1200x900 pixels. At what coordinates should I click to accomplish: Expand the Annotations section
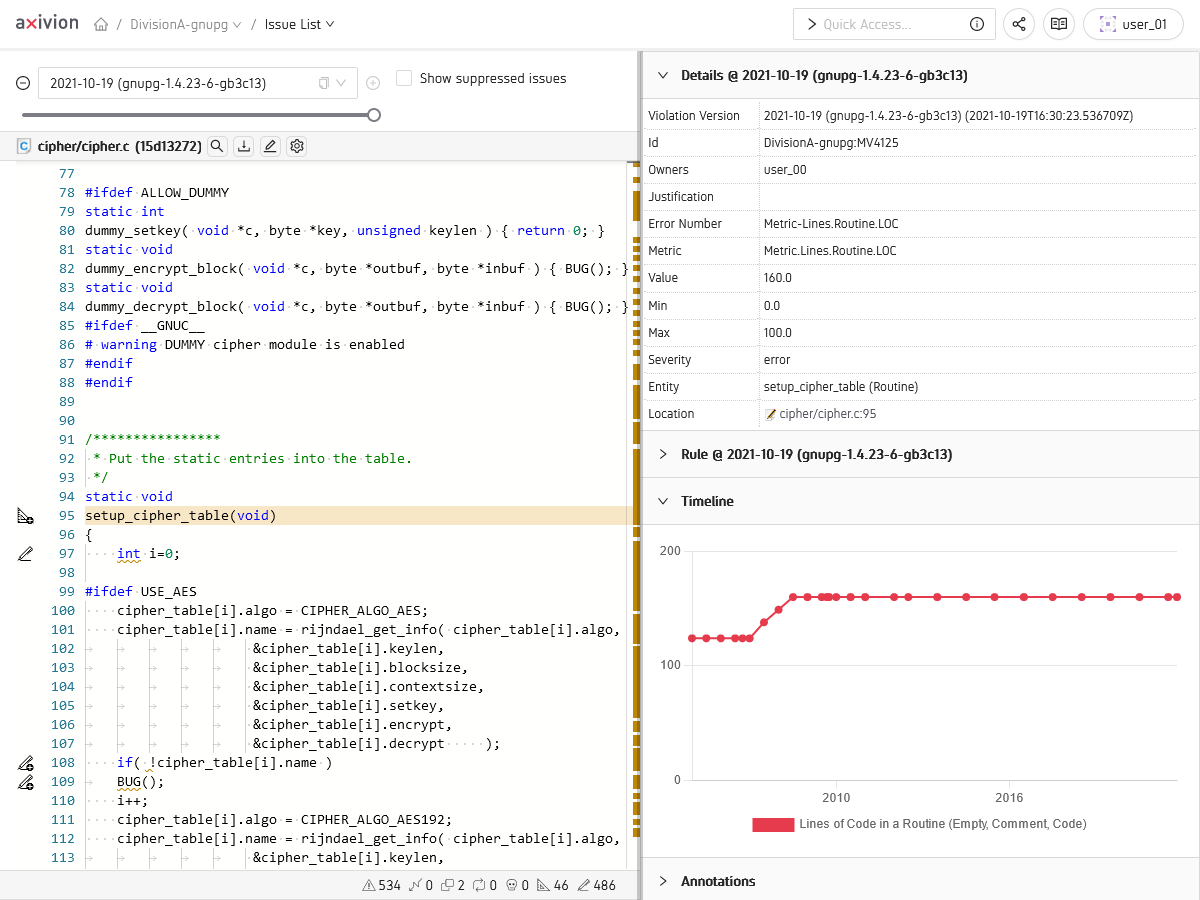coord(662,881)
